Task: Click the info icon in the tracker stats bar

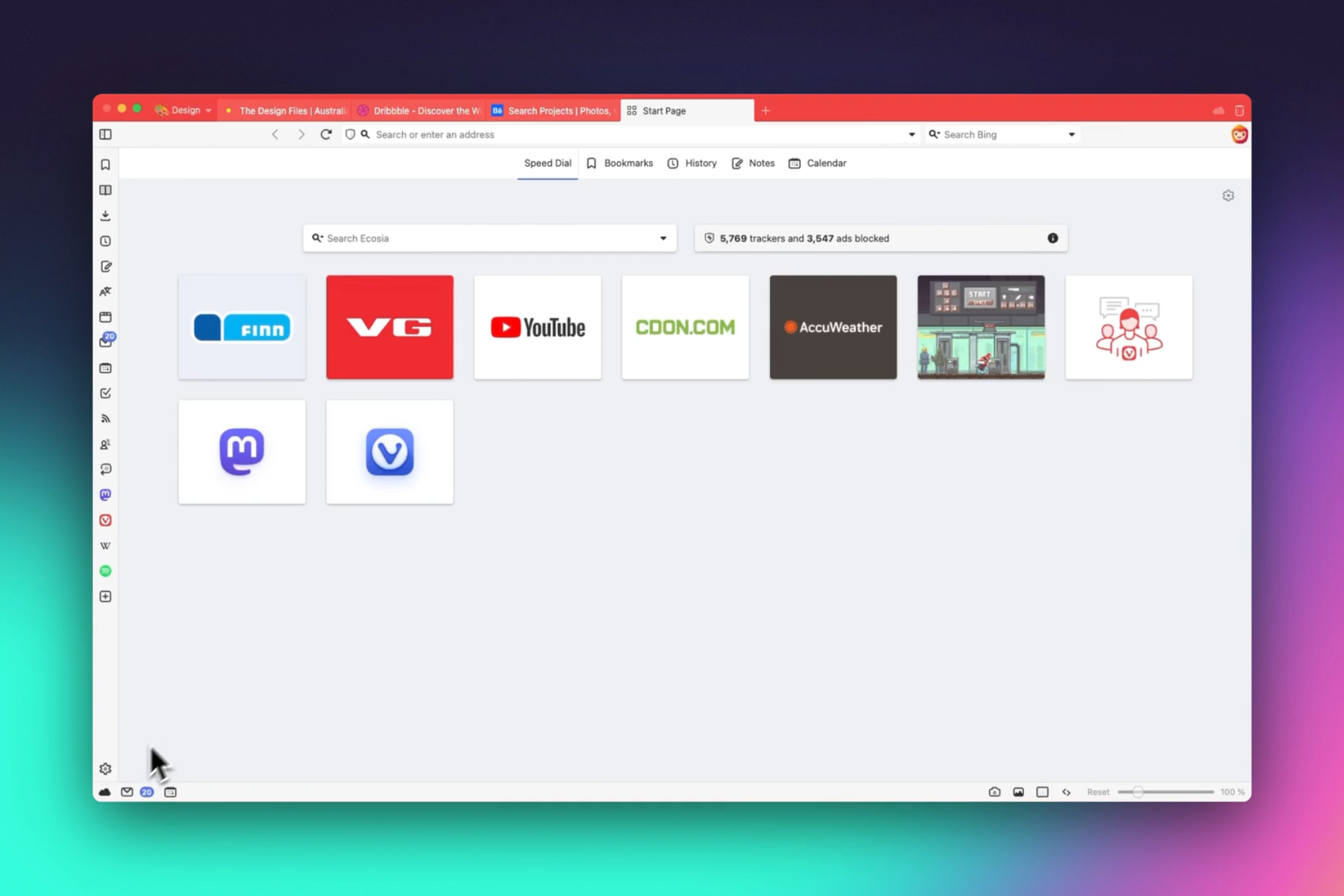Action: tap(1053, 239)
